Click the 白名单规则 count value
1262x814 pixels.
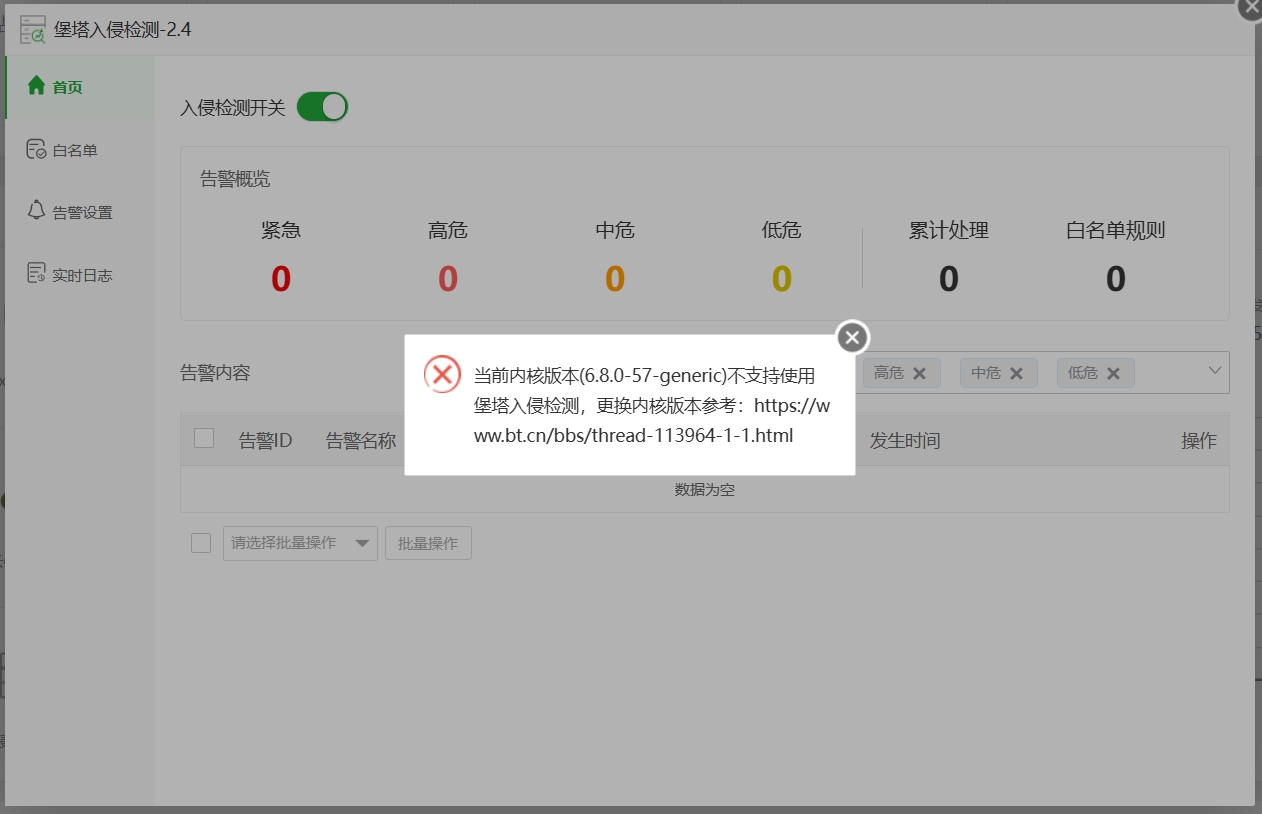1116,279
